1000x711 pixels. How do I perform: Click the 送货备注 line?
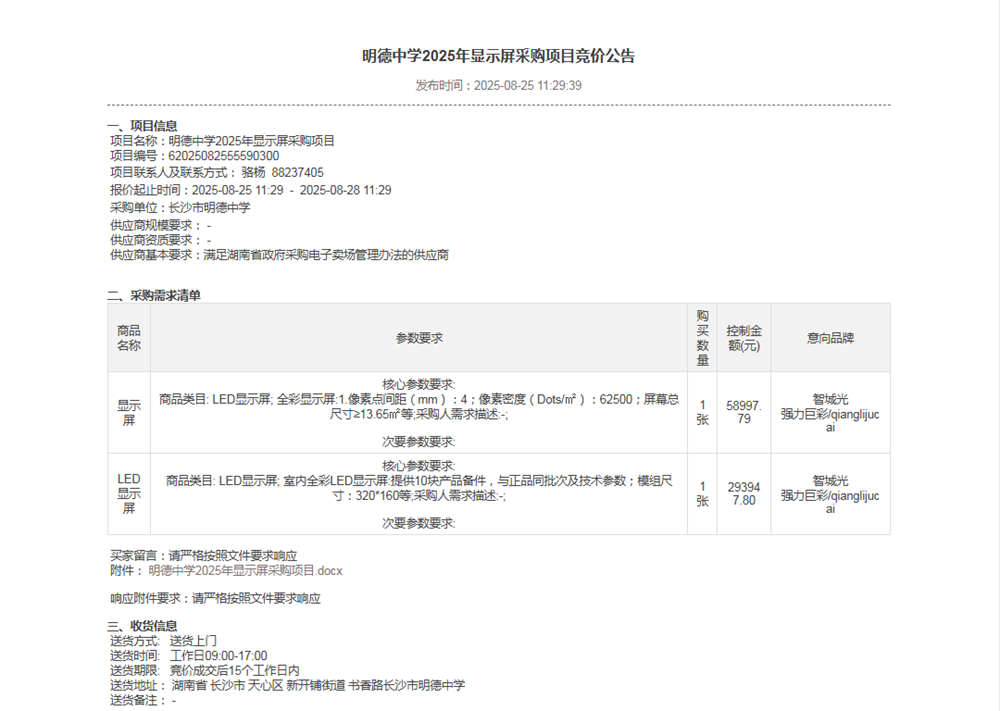[x=143, y=701]
